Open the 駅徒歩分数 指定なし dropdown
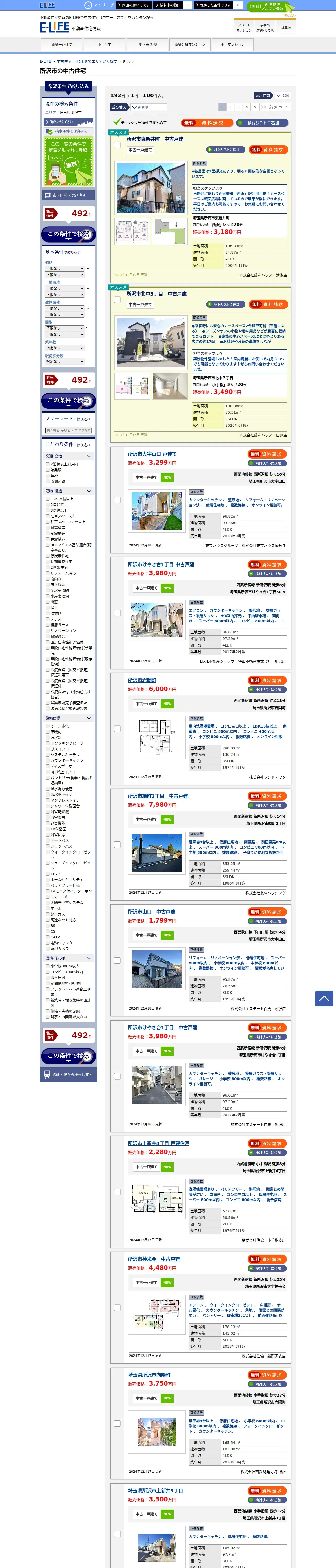Screen dimensions: 336x1568 click(x=65, y=362)
